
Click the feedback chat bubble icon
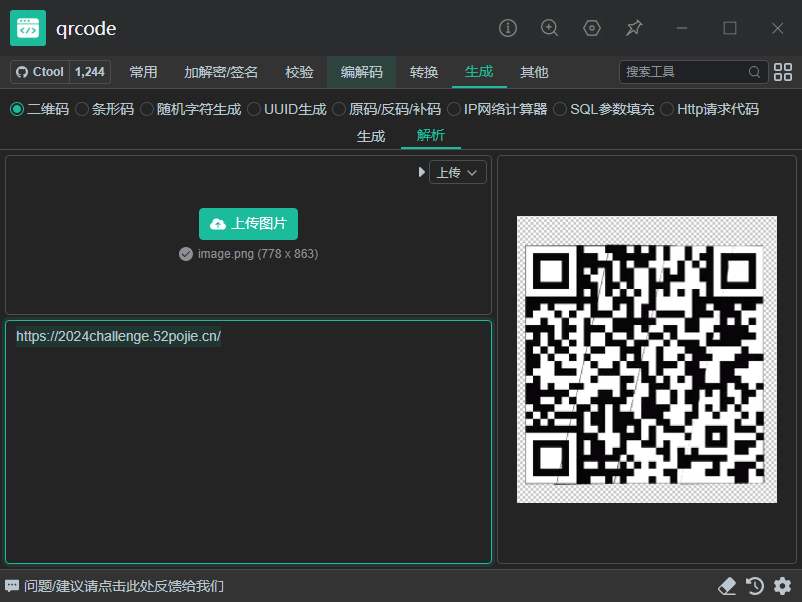click(x=12, y=586)
